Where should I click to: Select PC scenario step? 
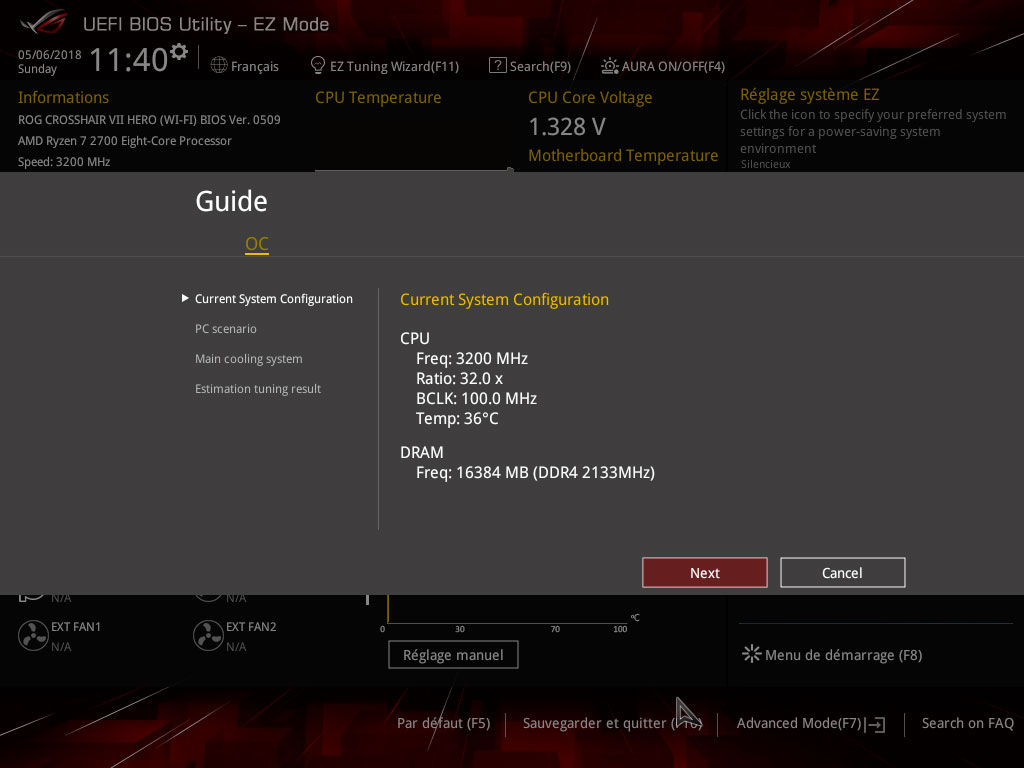pyautogui.click(x=226, y=329)
